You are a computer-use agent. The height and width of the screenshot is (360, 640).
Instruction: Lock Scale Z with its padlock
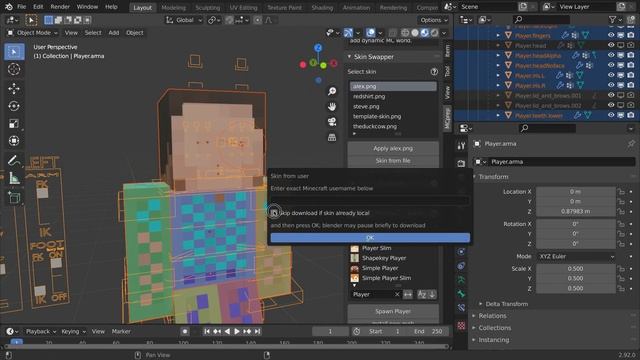coord(621,288)
